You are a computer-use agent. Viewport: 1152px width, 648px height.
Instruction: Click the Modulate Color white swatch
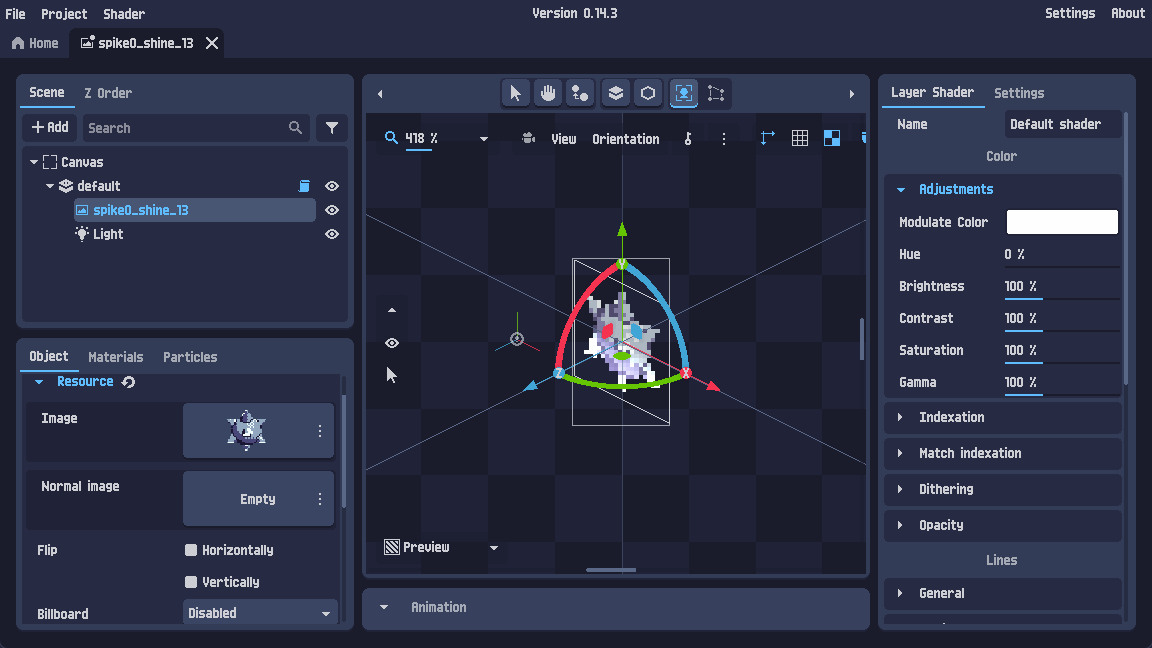click(x=1062, y=222)
